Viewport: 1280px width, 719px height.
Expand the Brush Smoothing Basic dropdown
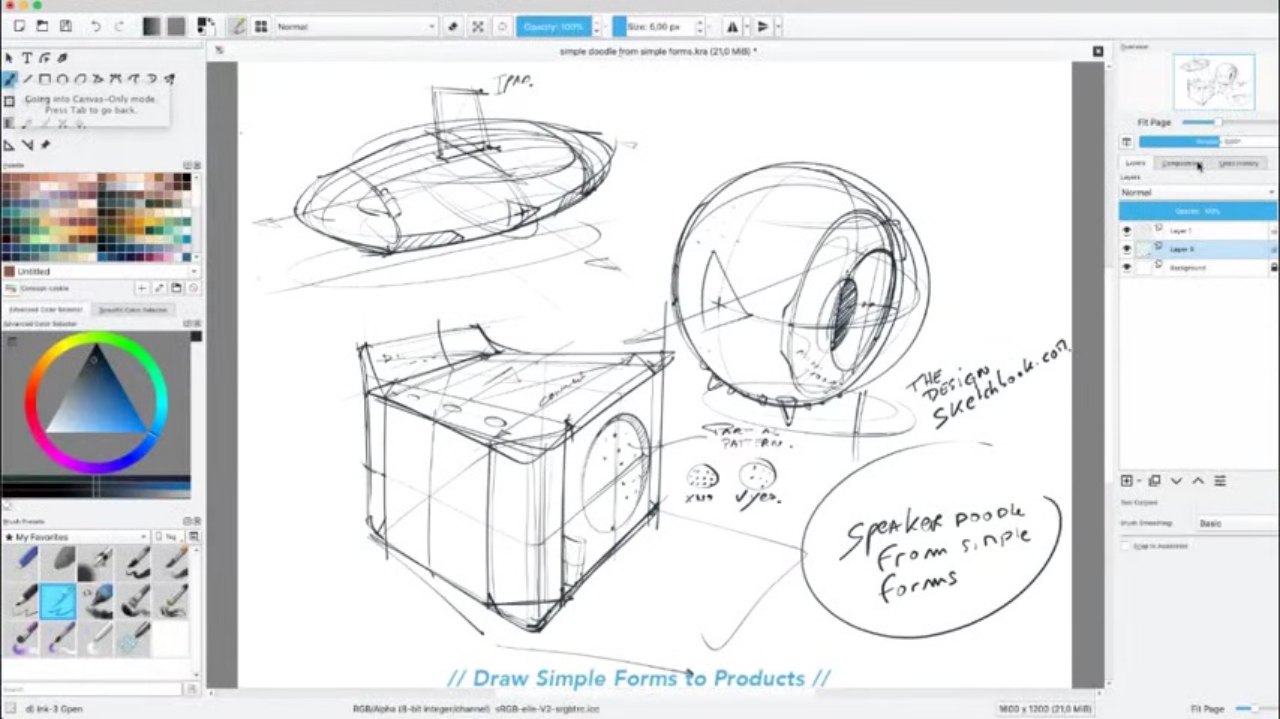[1236, 523]
